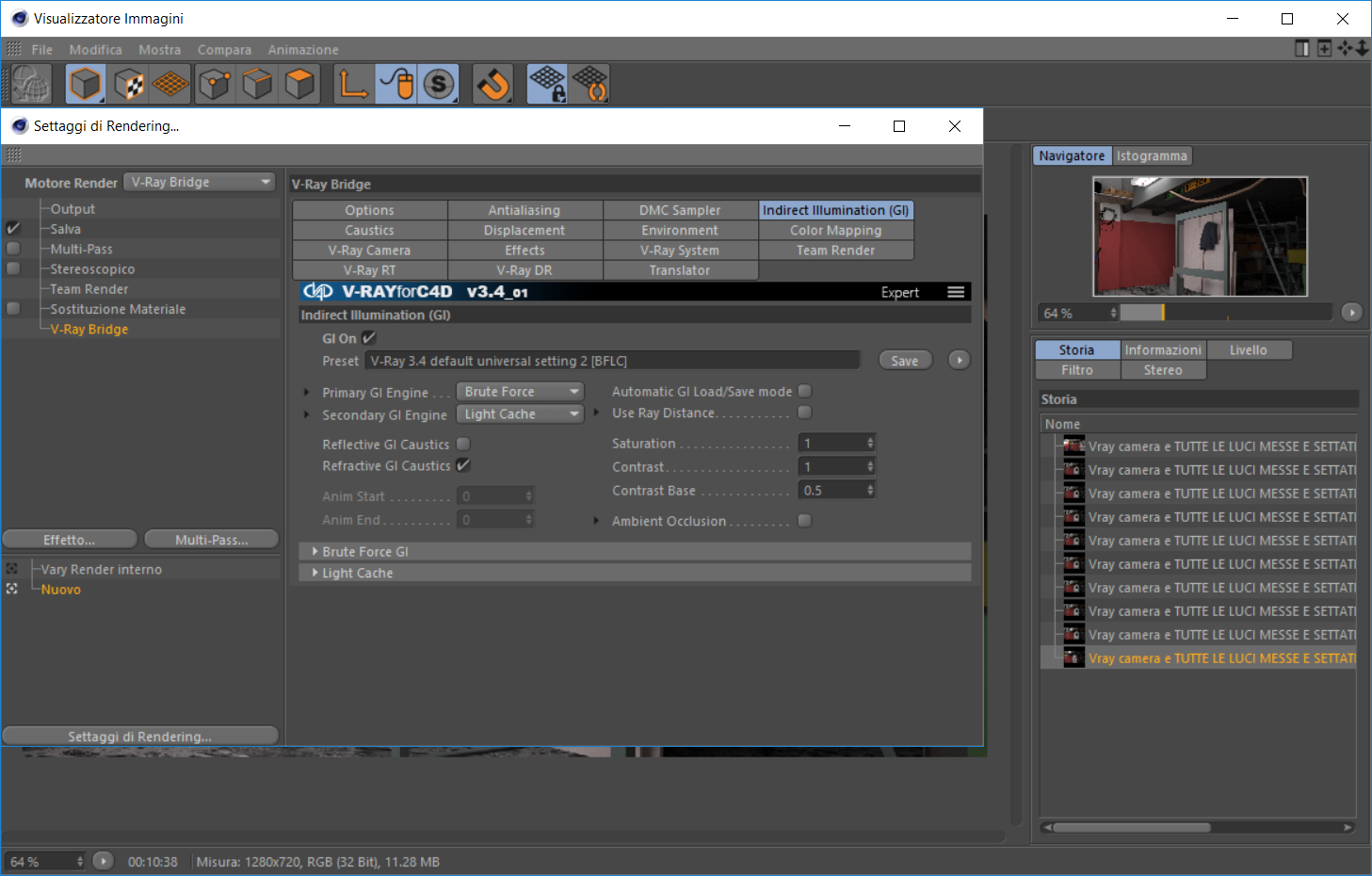Toggle the Tweak mouse mode icon
Image resolution: width=1372 pixels, height=876 pixels.
point(396,85)
